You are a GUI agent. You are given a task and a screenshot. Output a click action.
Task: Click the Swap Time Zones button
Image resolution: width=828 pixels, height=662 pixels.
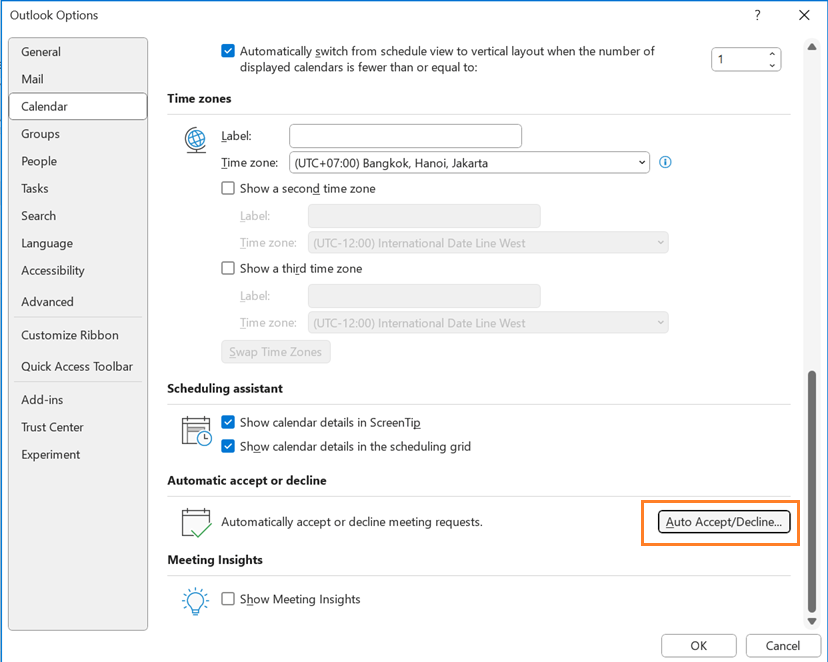(276, 352)
